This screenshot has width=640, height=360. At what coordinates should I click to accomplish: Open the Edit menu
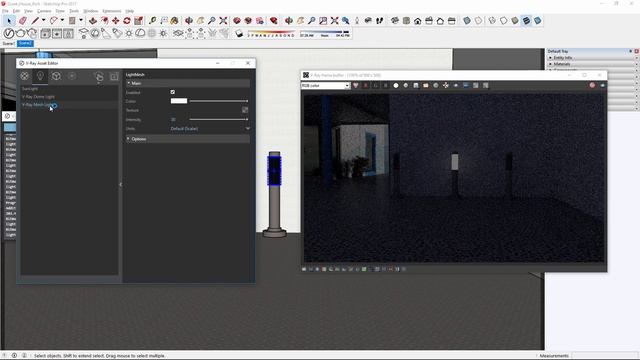pos(16,11)
